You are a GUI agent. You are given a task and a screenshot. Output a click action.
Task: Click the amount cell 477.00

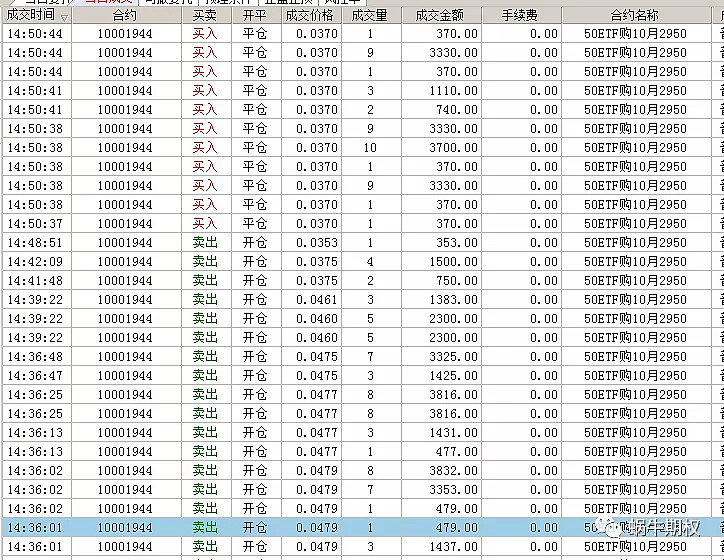tap(457, 452)
